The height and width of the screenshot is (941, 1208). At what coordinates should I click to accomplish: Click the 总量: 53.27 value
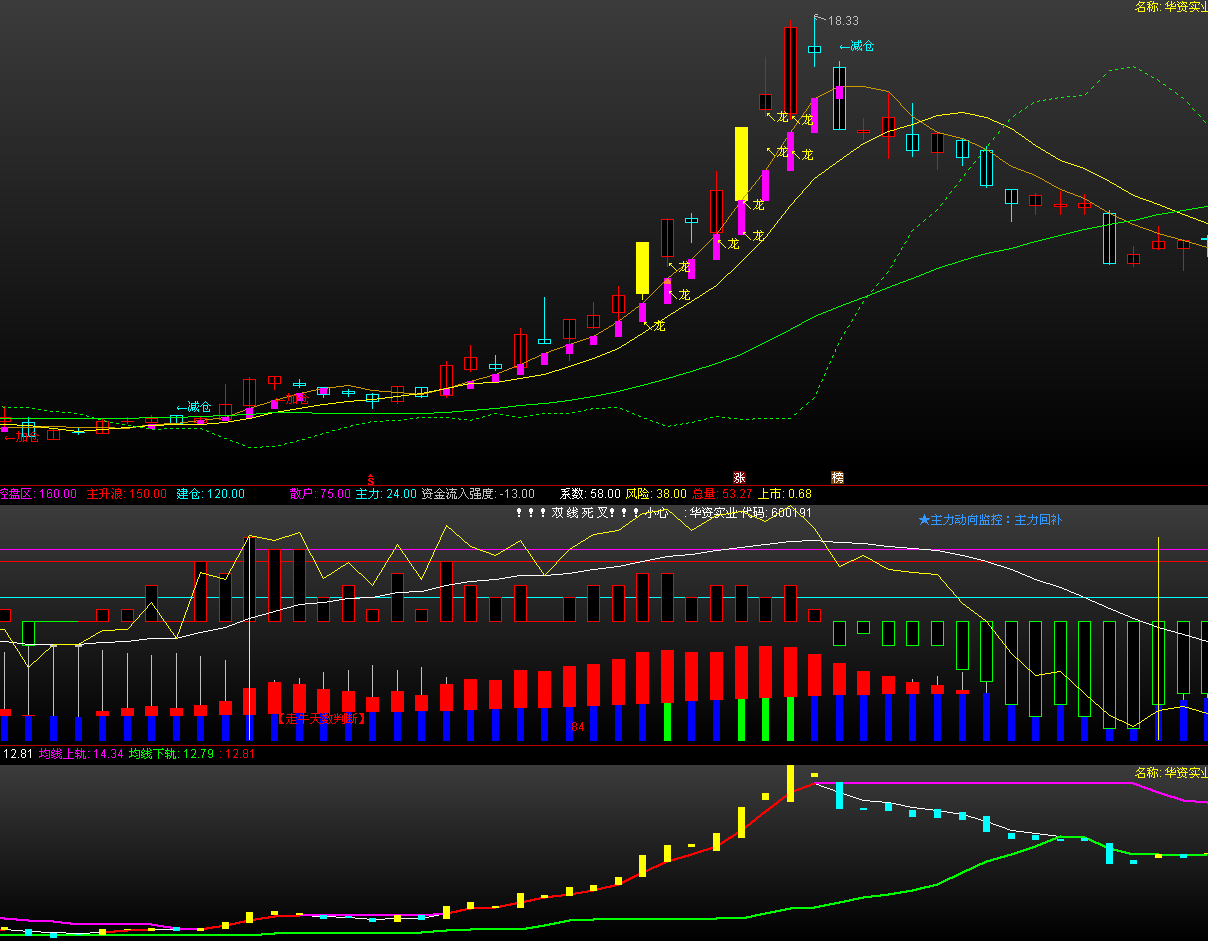(x=722, y=494)
